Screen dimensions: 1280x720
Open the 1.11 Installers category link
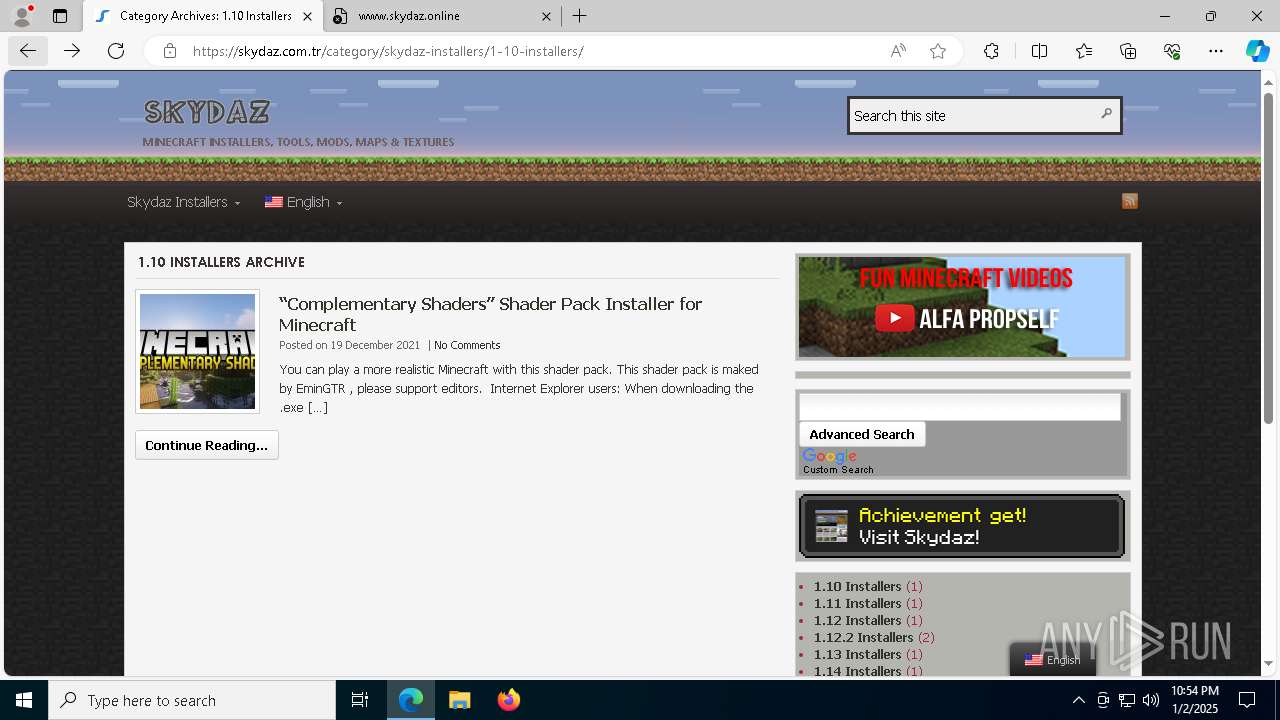pyautogui.click(x=857, y=603)
